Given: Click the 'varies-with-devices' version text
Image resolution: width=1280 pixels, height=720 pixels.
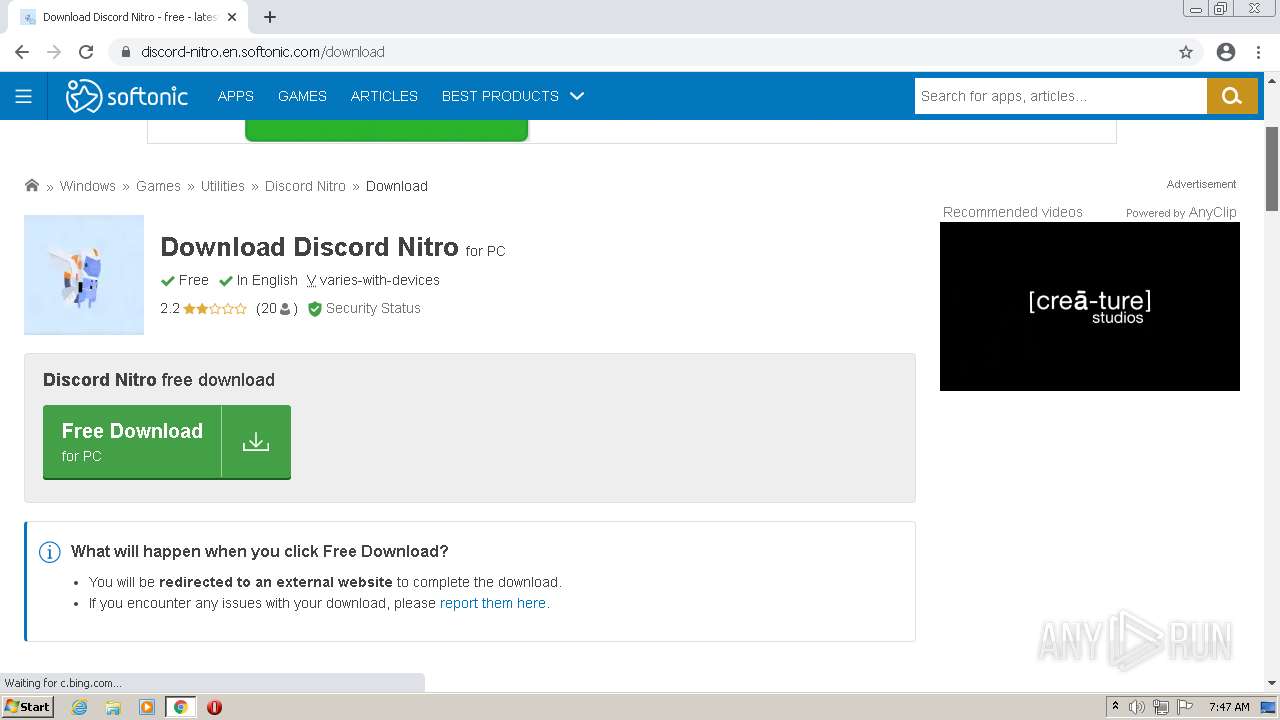Looking at the screenshot, I should pos(379,280).
